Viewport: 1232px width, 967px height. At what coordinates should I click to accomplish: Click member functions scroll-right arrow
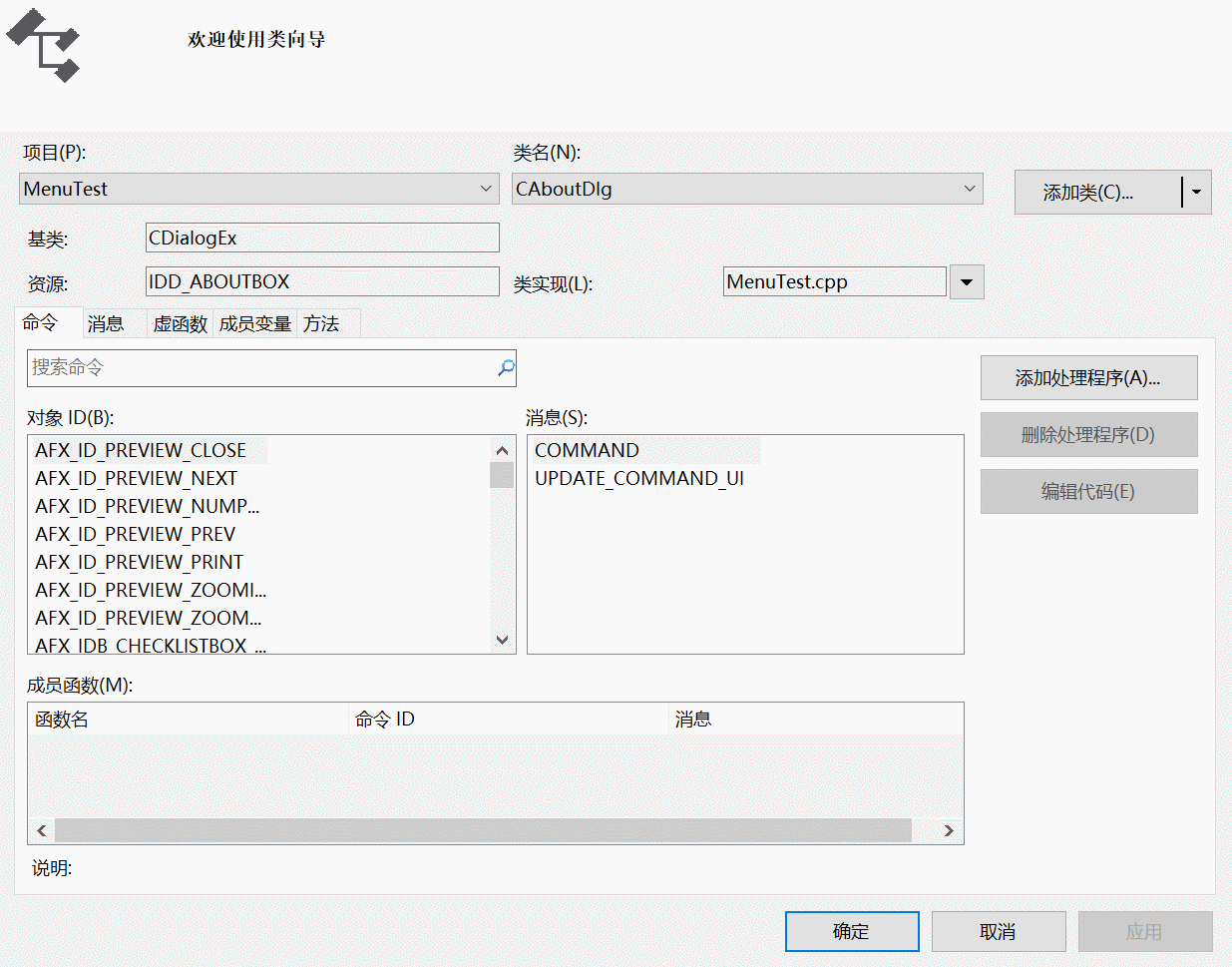coord(949,830)
